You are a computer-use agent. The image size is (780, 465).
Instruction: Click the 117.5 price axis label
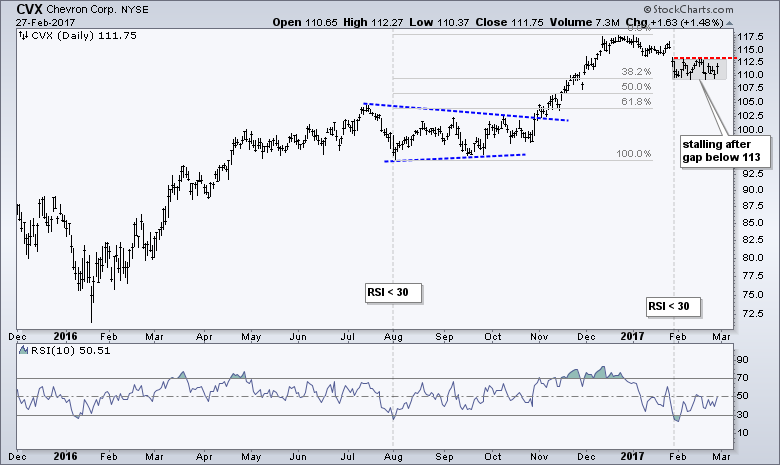point(750,37)
